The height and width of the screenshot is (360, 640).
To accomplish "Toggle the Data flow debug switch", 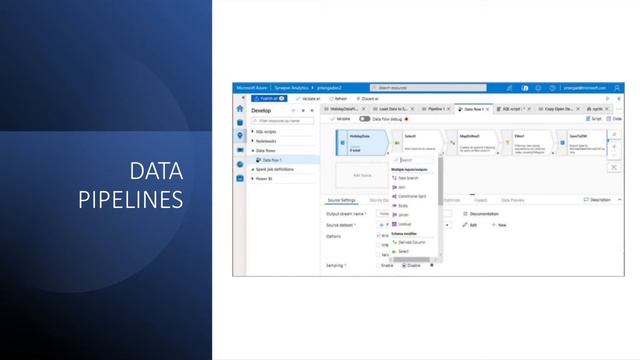I will point(364,119).
